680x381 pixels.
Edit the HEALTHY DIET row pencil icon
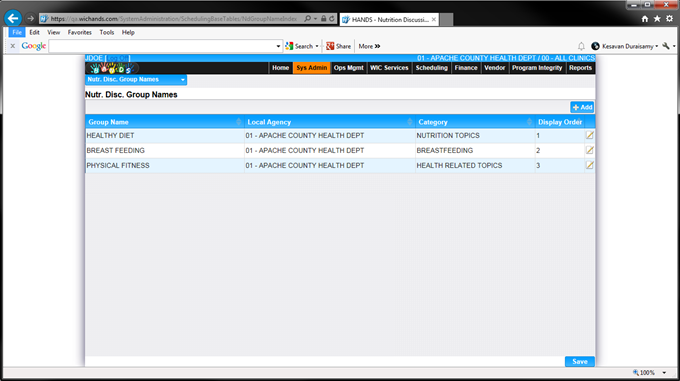tap(589, 135)
